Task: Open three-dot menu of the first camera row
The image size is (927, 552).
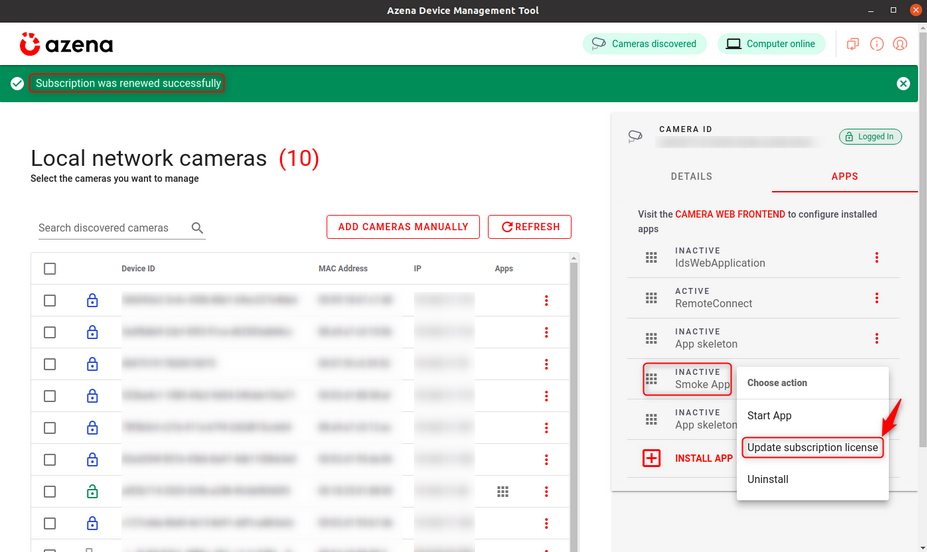Action: click(x=546, y=301)
